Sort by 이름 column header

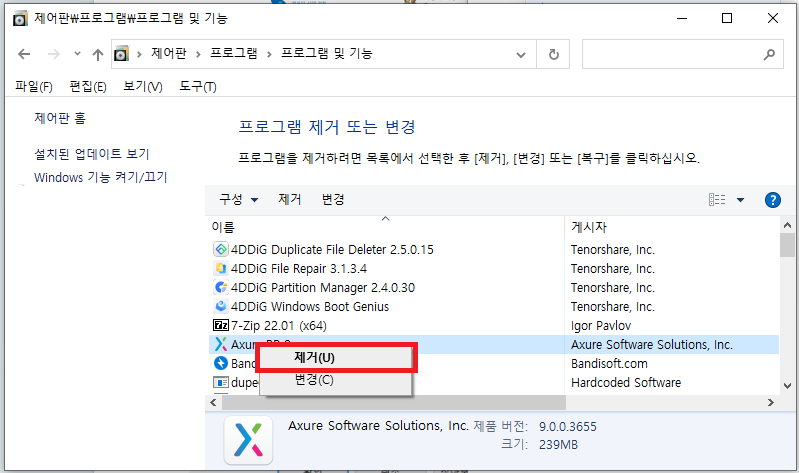click(223, 227)
